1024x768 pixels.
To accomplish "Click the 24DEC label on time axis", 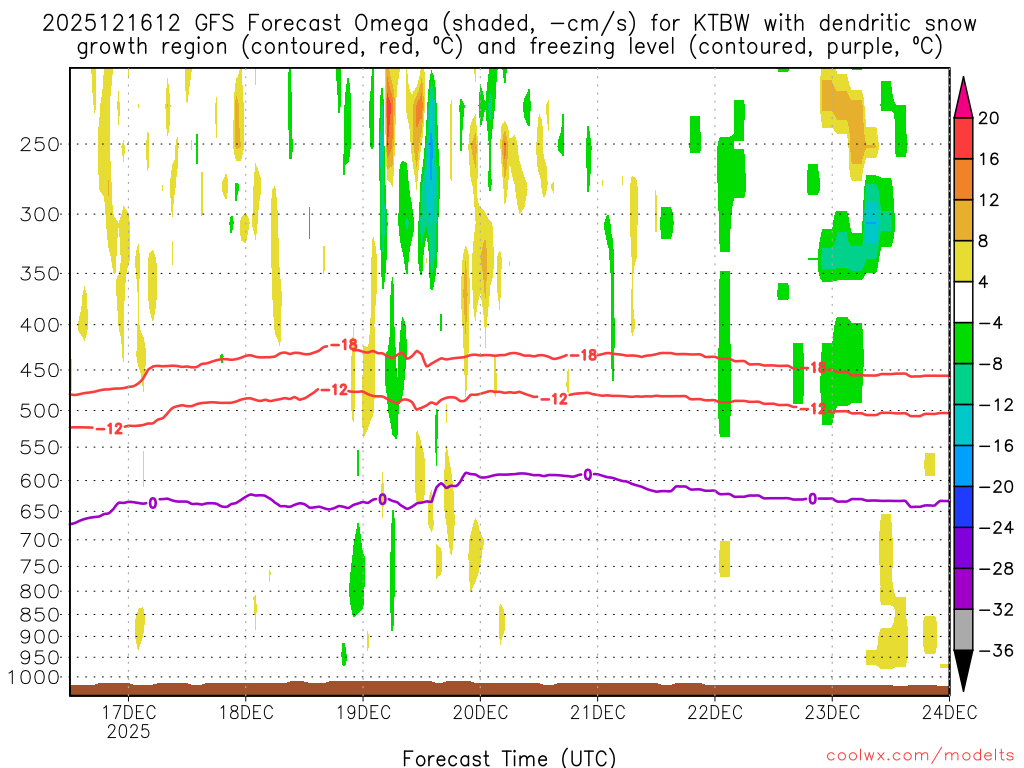I will [950, 712].
